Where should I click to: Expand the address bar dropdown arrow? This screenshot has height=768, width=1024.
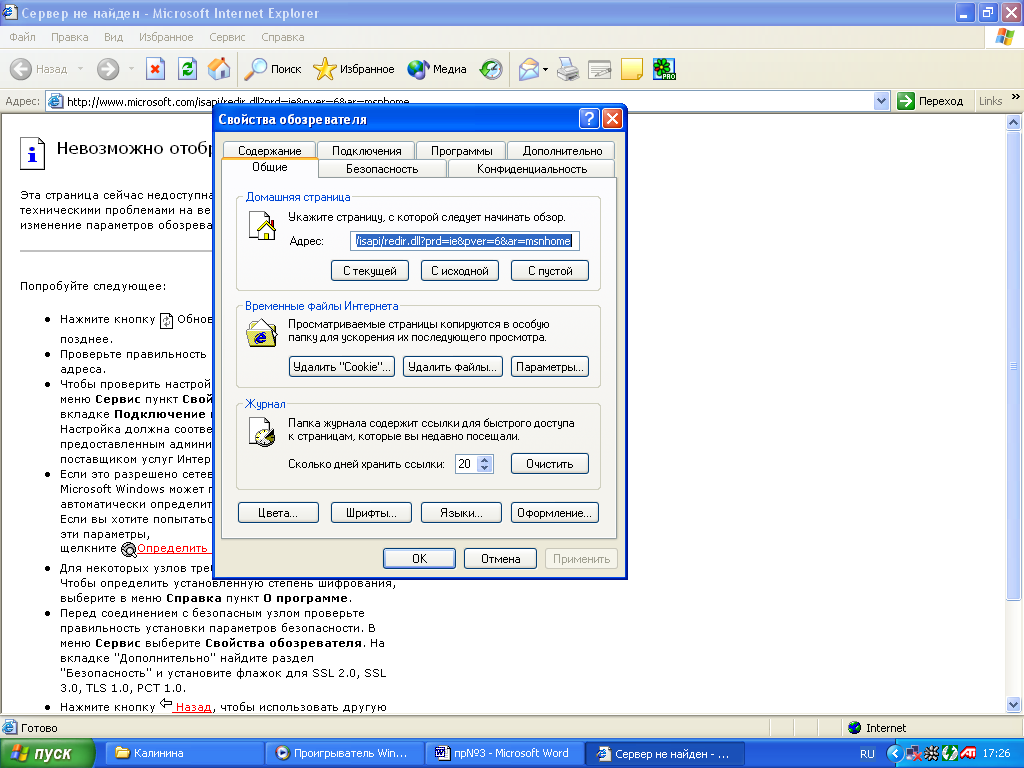tap(881, 101)
